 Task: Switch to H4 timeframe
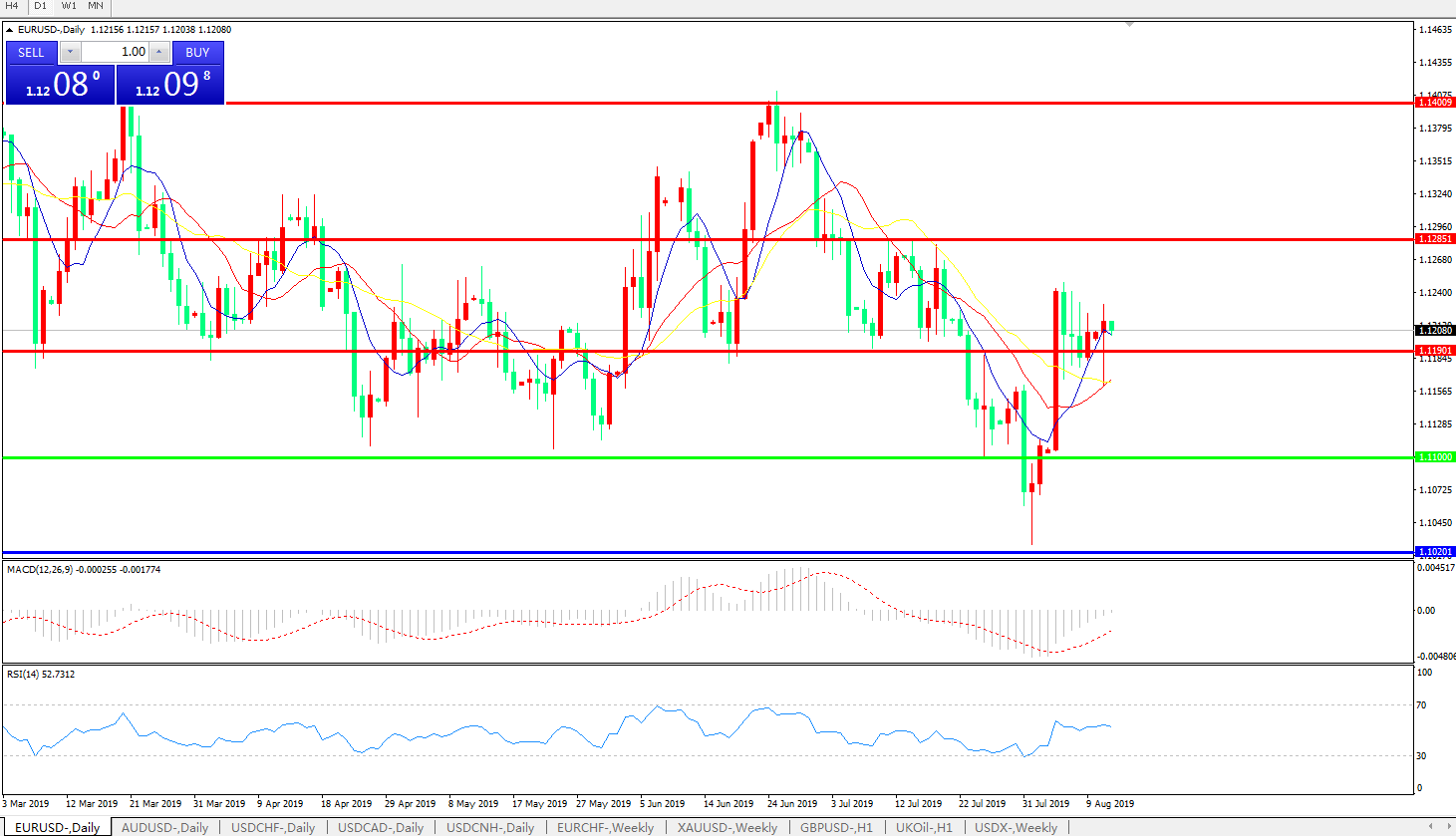point(13,6)
